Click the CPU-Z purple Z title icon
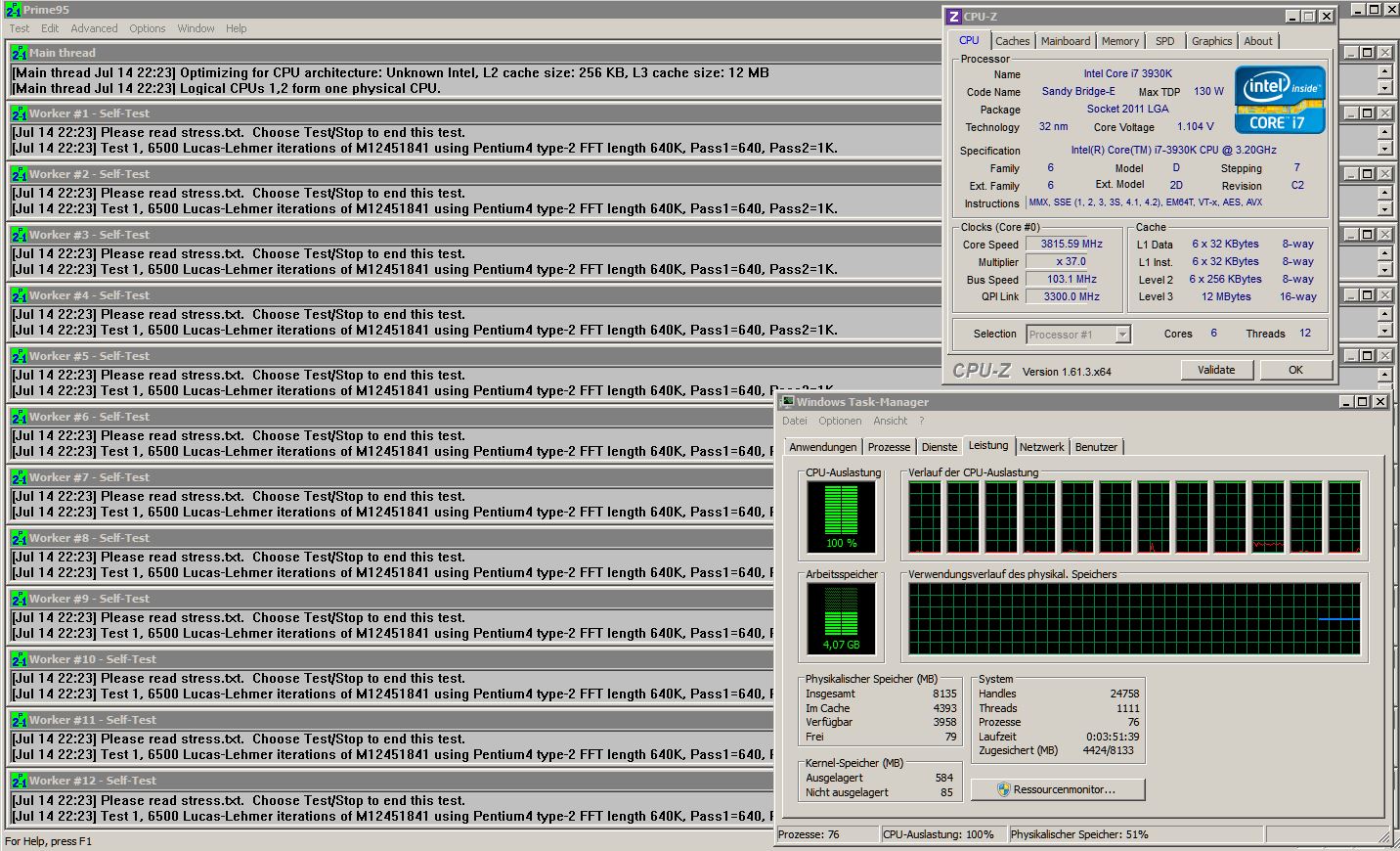 [x=954, y=17]
